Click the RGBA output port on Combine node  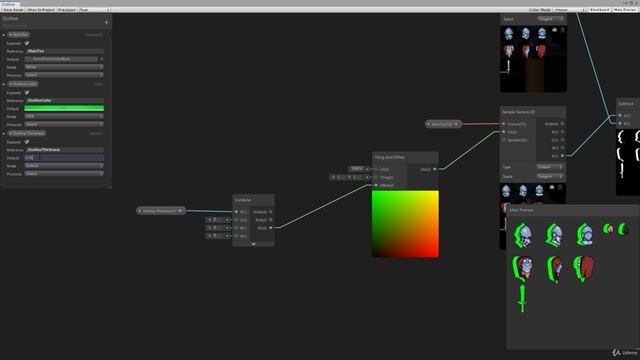271,212
